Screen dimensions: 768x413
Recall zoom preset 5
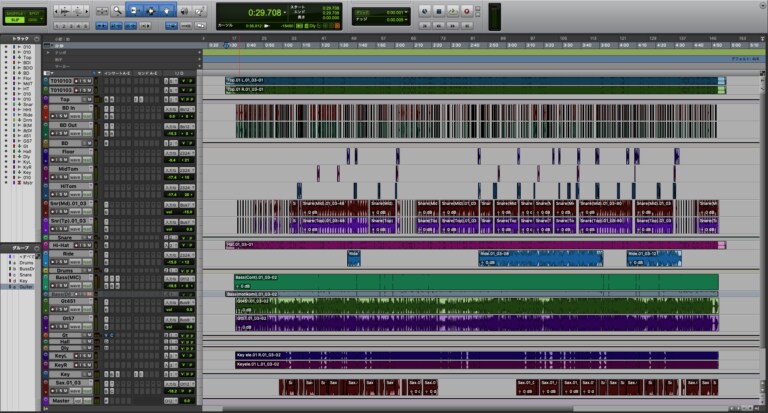pos(86,26)
